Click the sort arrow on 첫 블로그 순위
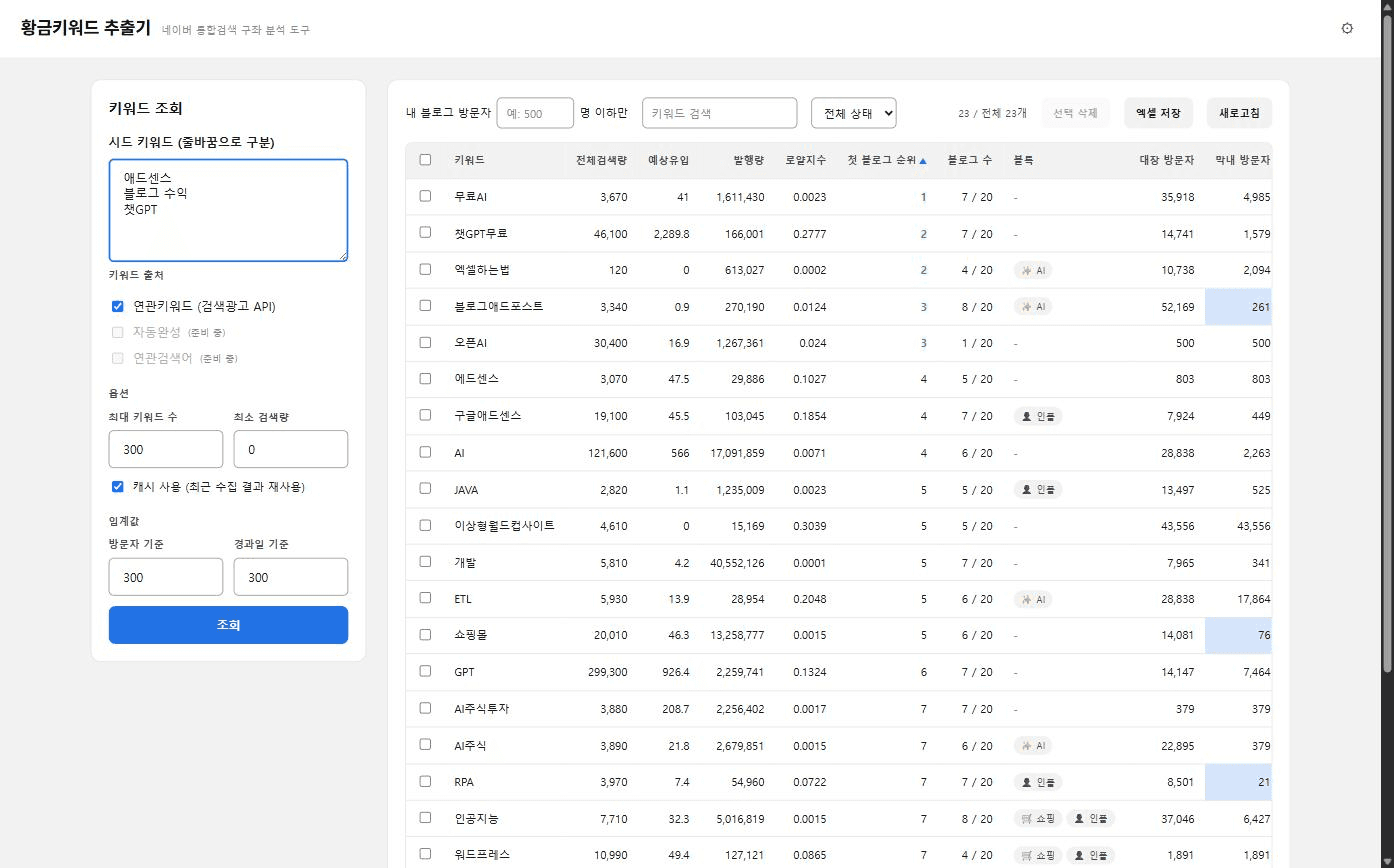 click(923, 160)
